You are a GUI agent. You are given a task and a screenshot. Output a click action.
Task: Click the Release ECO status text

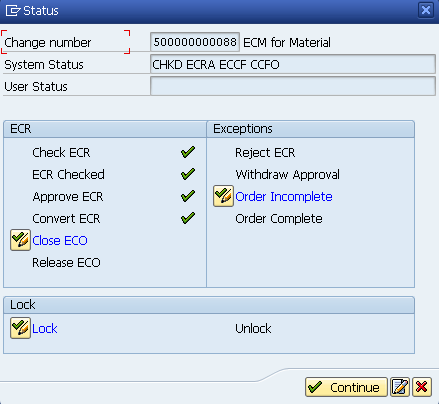(66, 262)
